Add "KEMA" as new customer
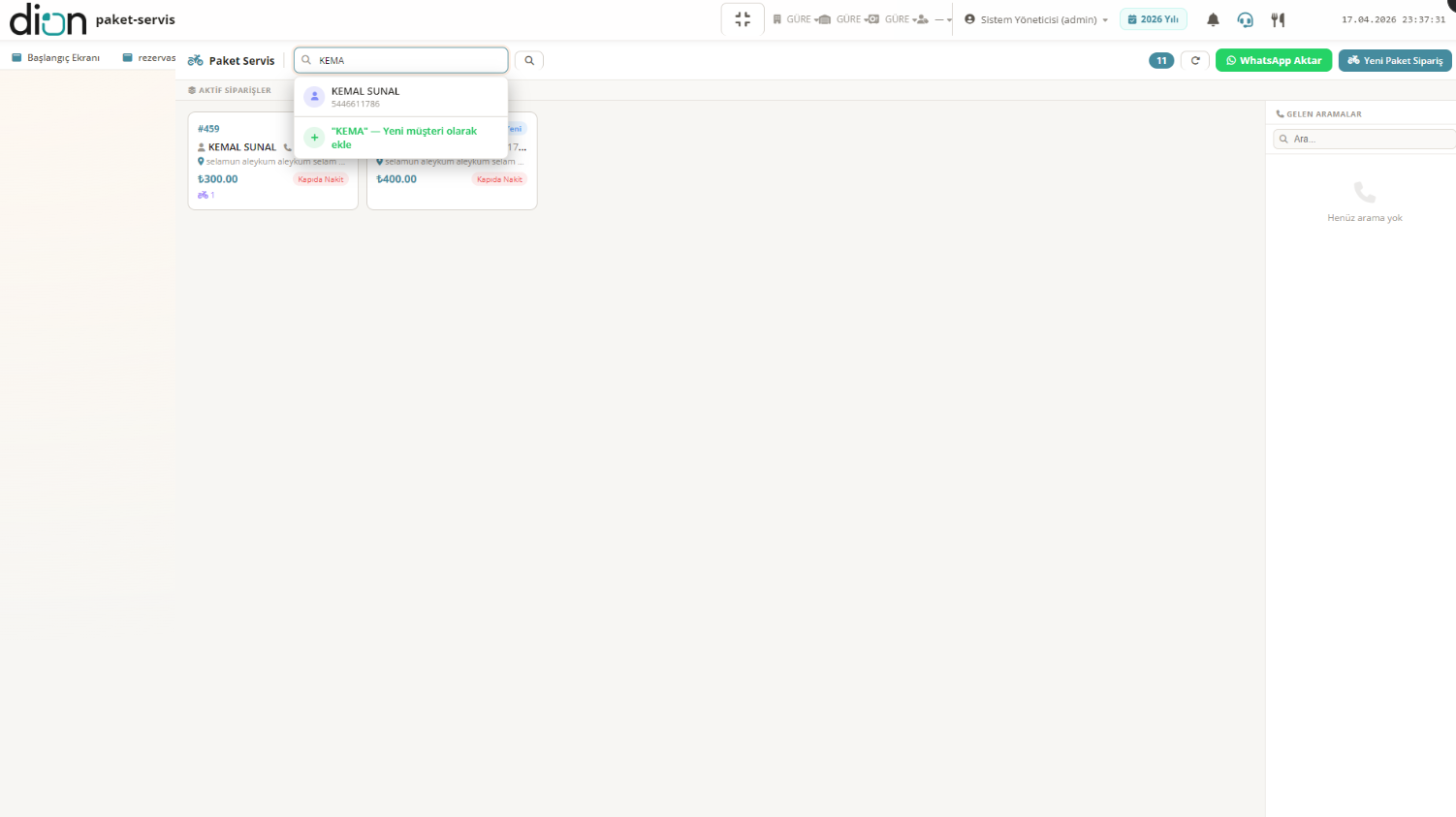Screen dimensions: 1456x817 click(401, 138)
